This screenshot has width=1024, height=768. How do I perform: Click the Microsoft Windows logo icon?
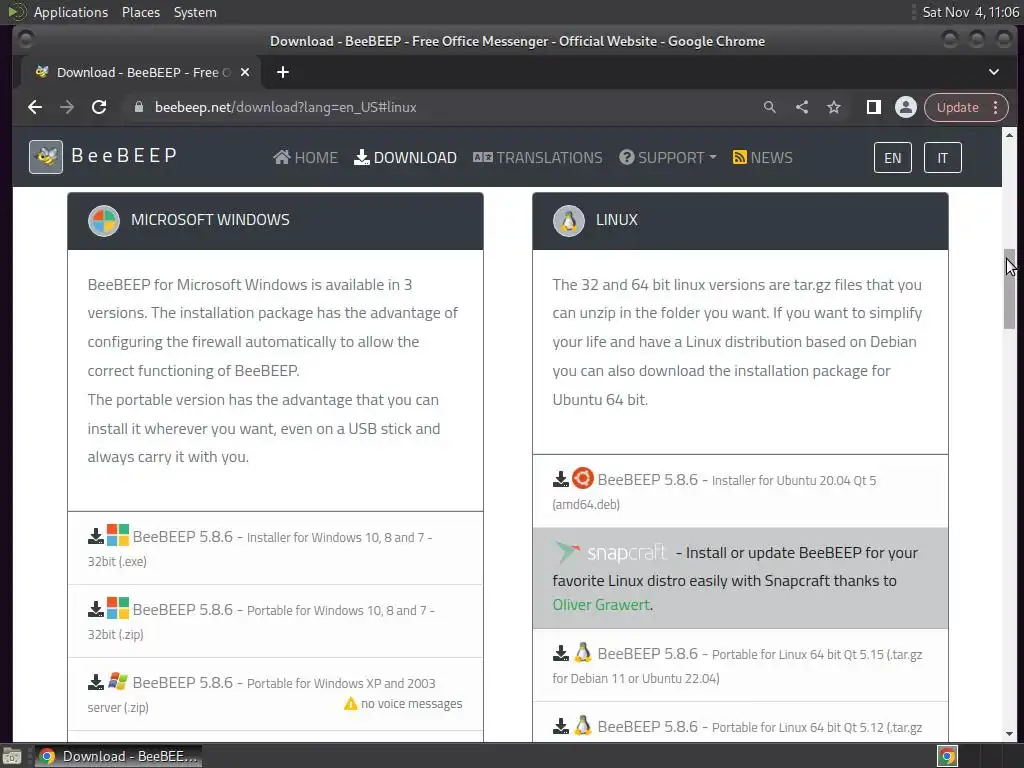pyautogui.click(x=104, y=221)
